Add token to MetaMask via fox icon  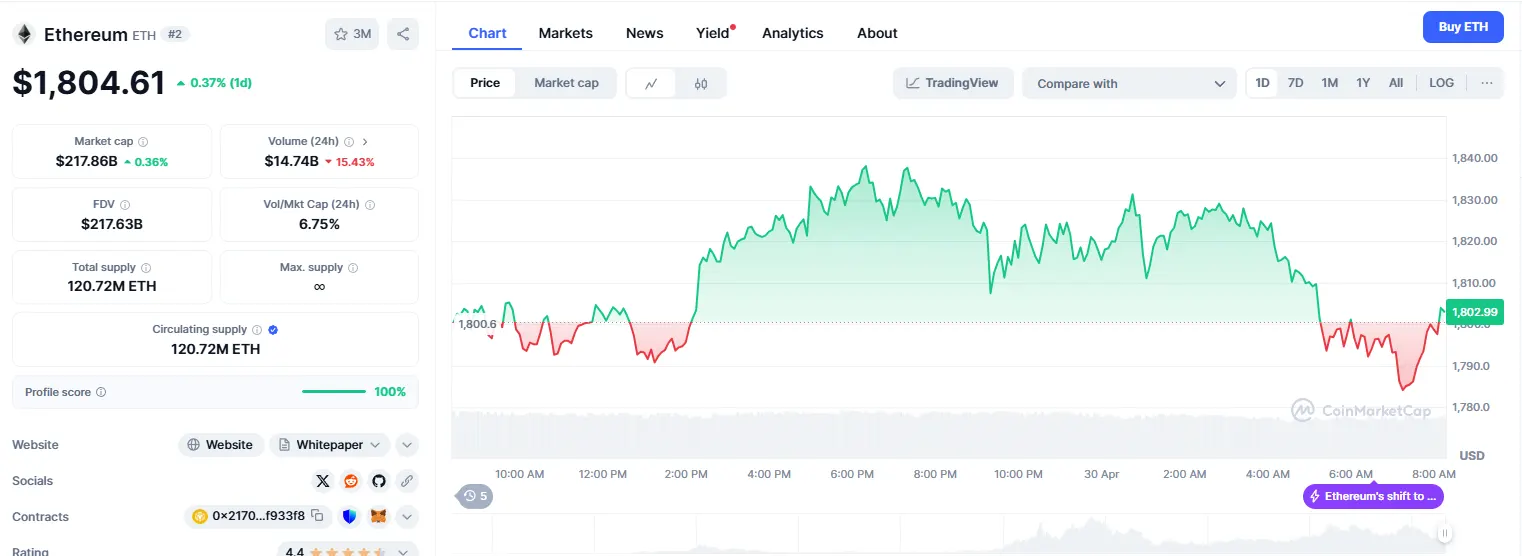tap(379, 517)
